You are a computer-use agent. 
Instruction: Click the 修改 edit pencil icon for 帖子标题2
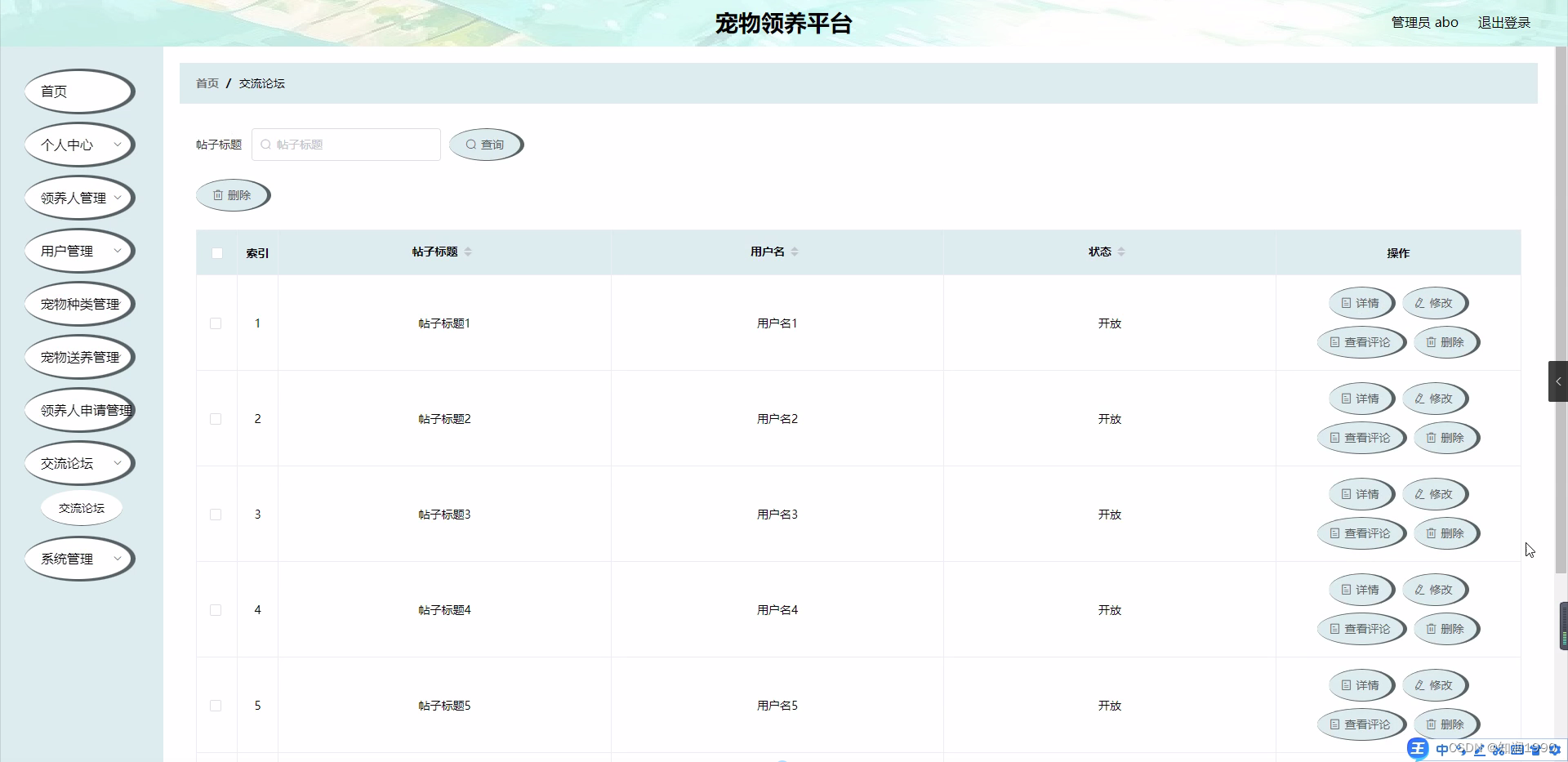tap(1434, 399)
